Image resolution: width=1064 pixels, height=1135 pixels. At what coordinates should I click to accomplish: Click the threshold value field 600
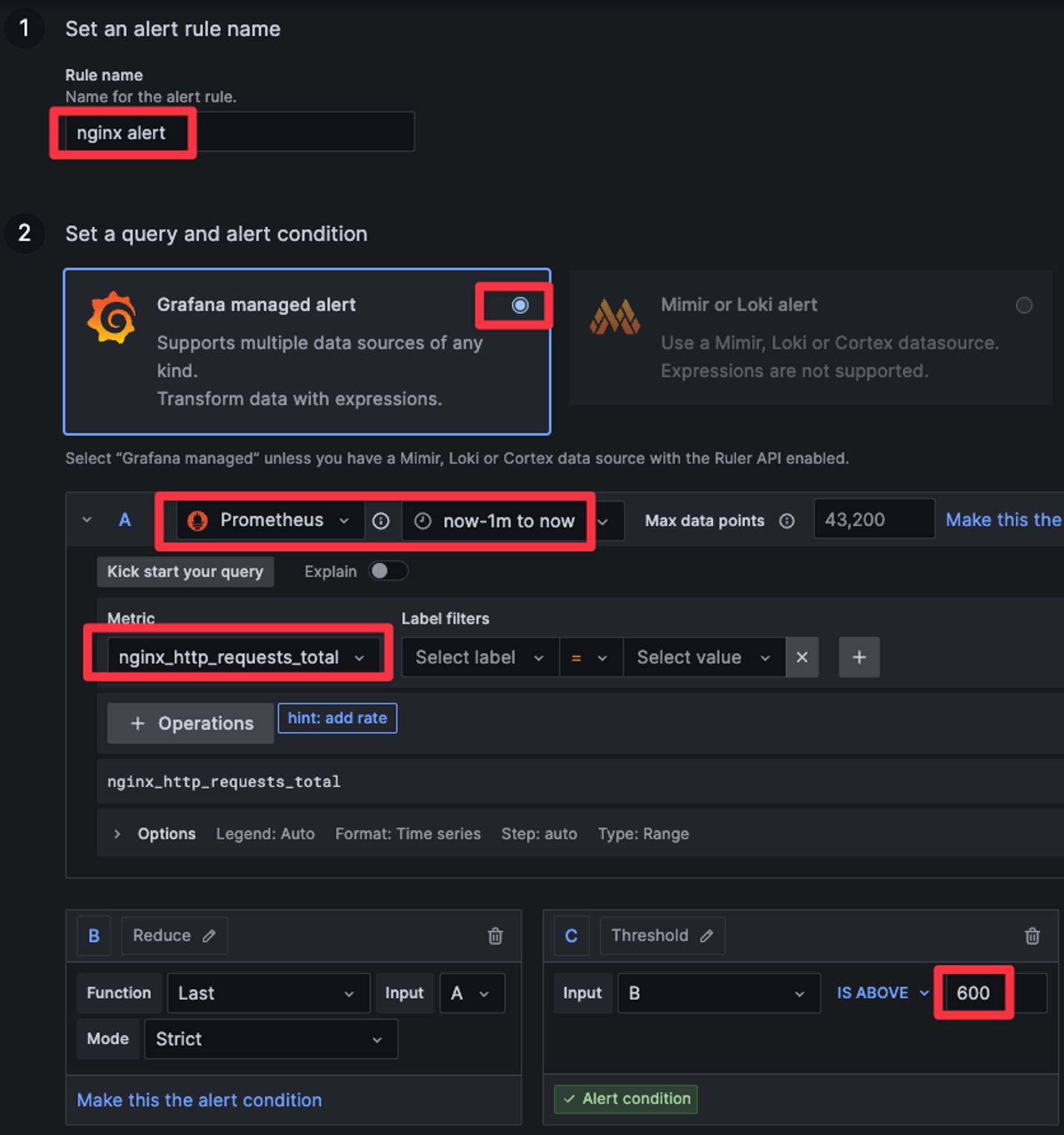pyautogui.click(x=995, y=993)
